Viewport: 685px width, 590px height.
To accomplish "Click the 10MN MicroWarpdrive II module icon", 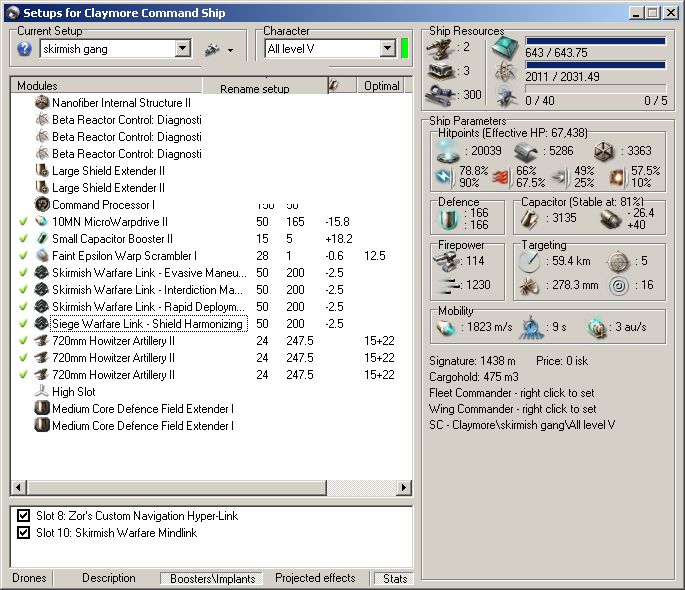I will pos(42,221).
